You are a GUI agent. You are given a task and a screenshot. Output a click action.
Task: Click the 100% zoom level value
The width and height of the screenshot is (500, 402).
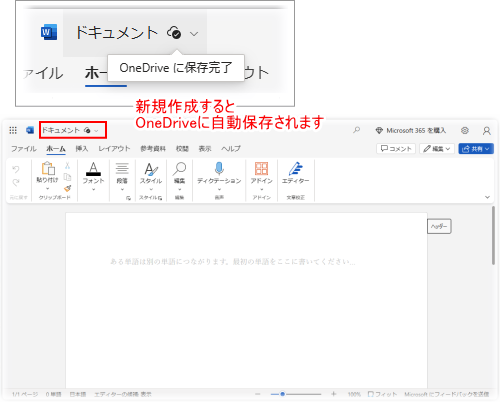click(354, 394)
